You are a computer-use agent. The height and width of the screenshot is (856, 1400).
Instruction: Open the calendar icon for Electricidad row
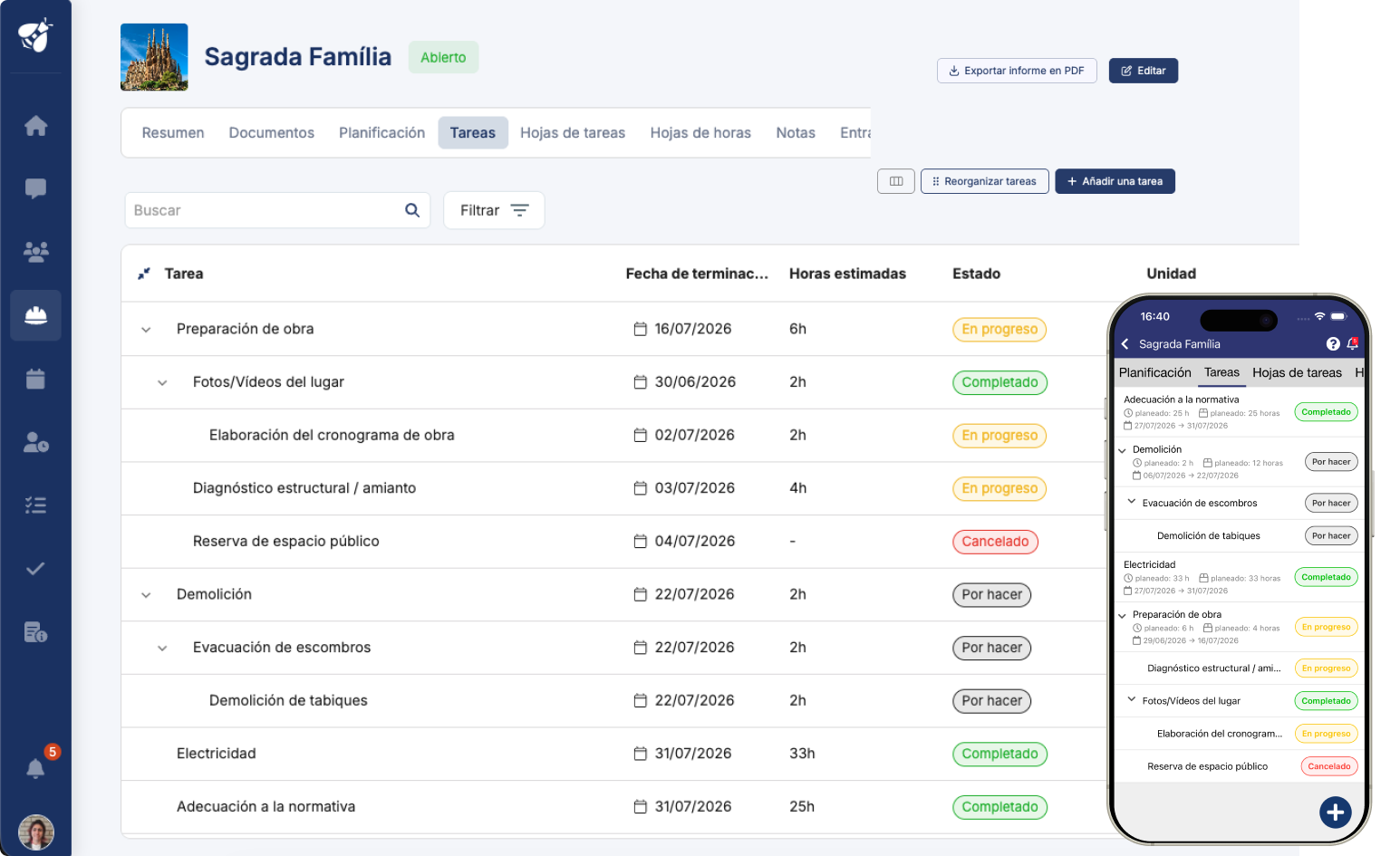pos(640,754)
